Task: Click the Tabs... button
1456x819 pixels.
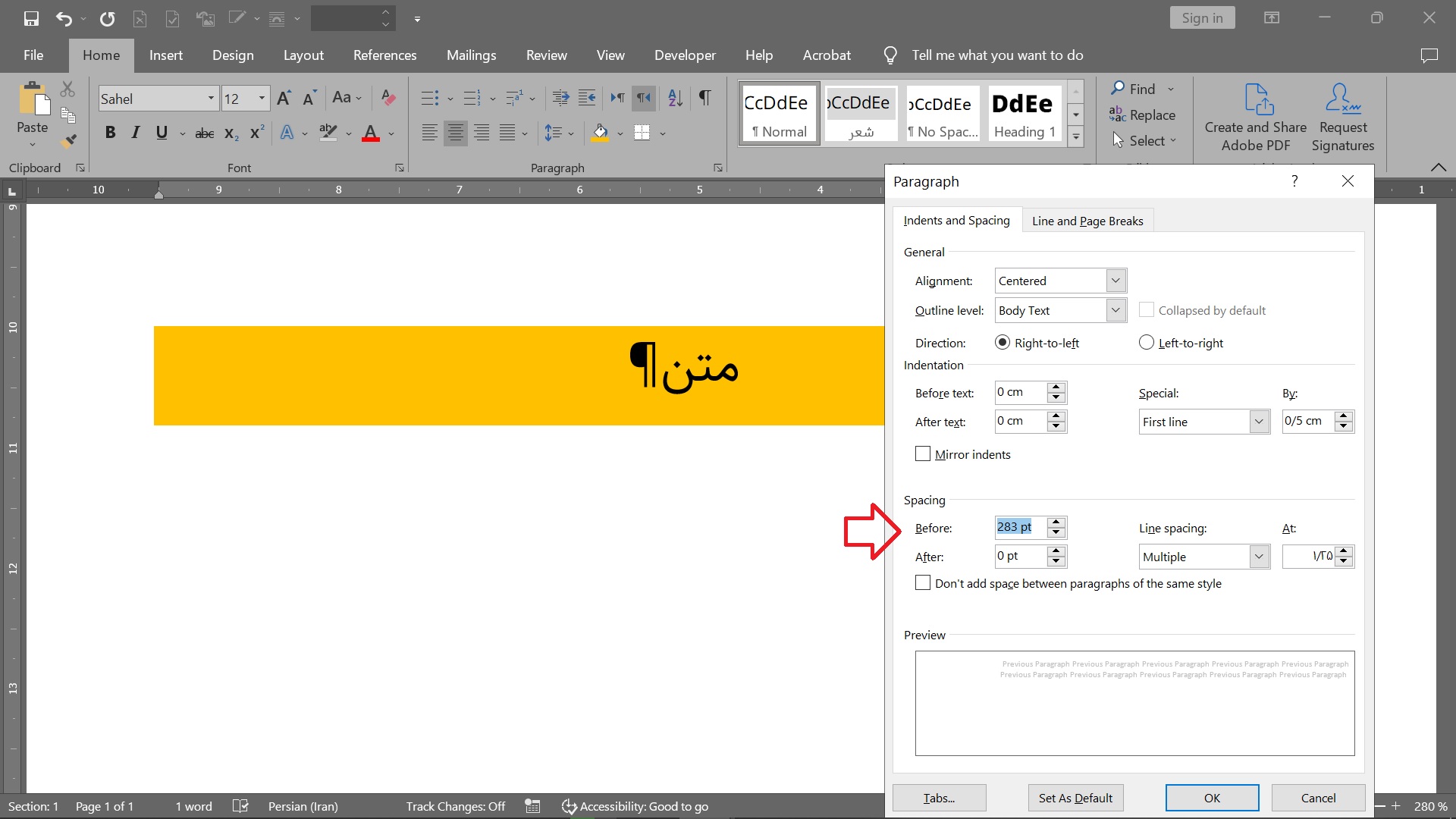Action: pos(939,798)
